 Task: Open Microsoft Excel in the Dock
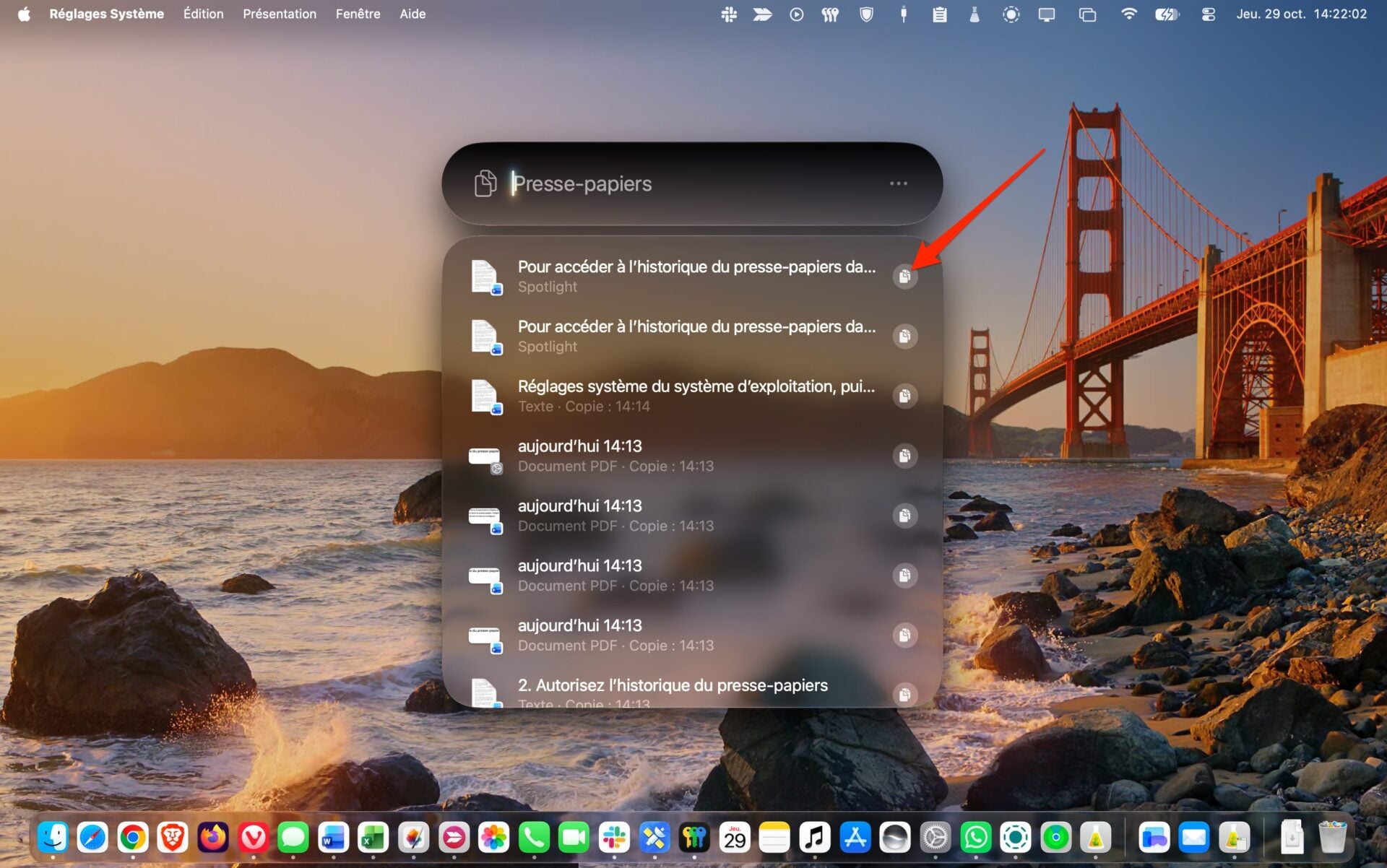[373, 838]
